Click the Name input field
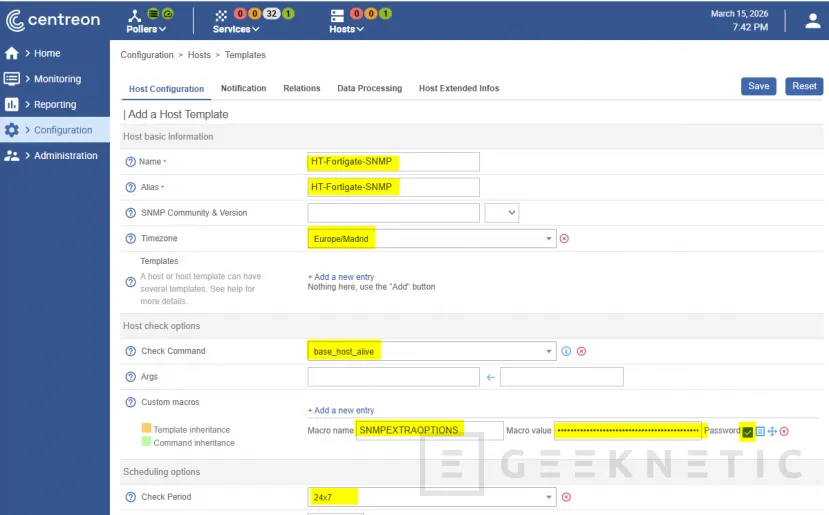Screen dimensions: 829x515 tap(393, 162)
